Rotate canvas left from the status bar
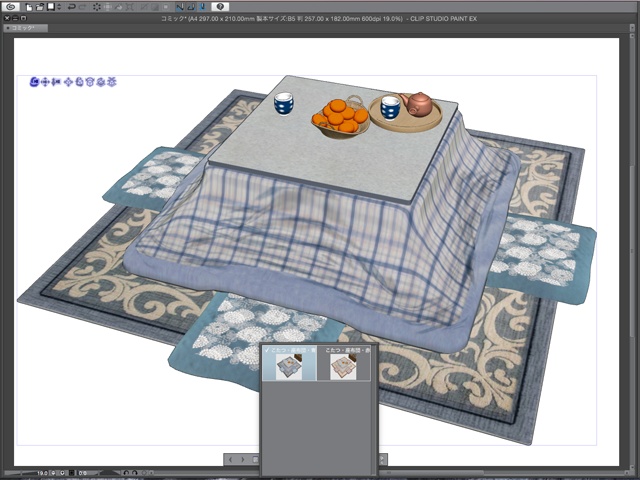This screenshot has height=480, width=640. (x=126, y=473)
